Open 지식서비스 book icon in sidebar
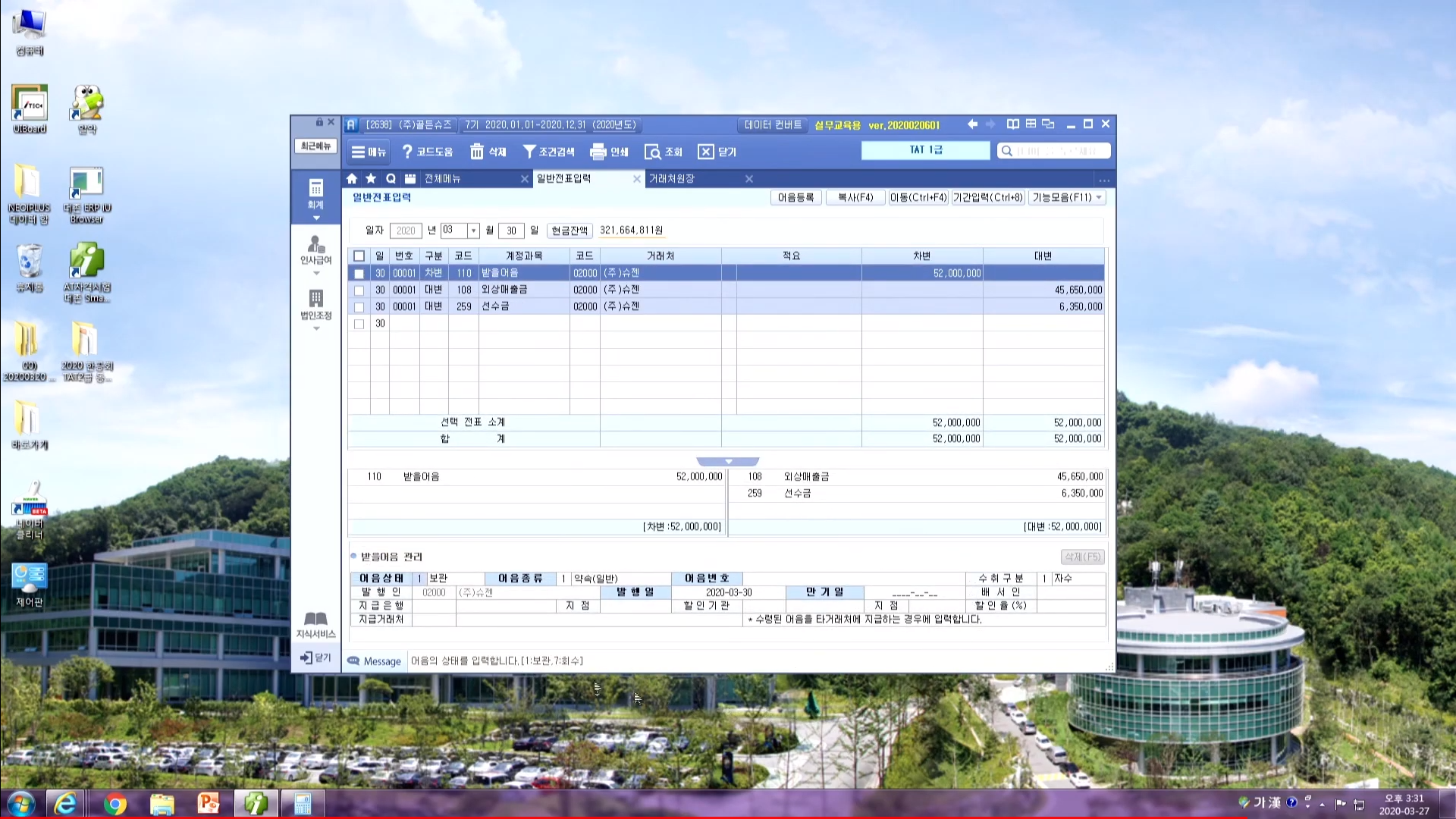This screenshot has width=1456, height=819. (x=315, y=620)
